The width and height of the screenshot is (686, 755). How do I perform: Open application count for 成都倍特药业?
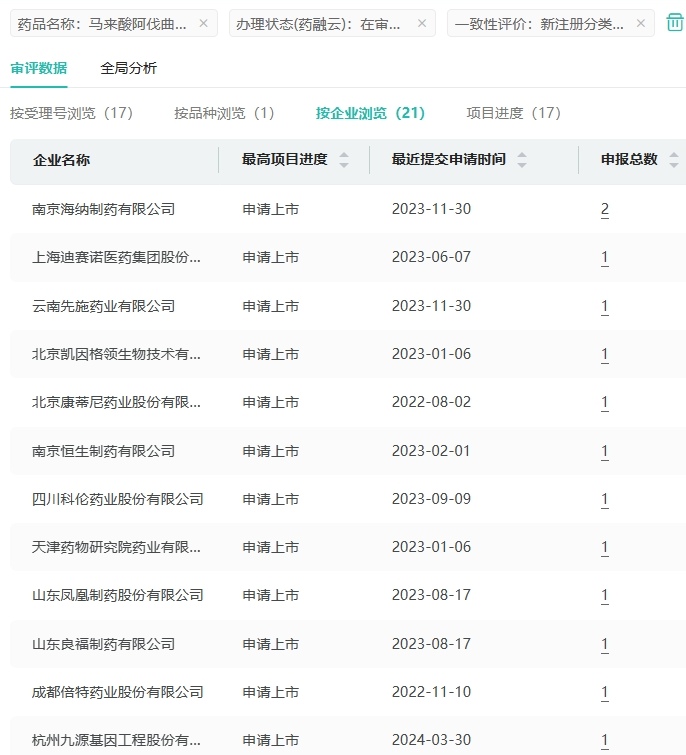pos(605,692)
